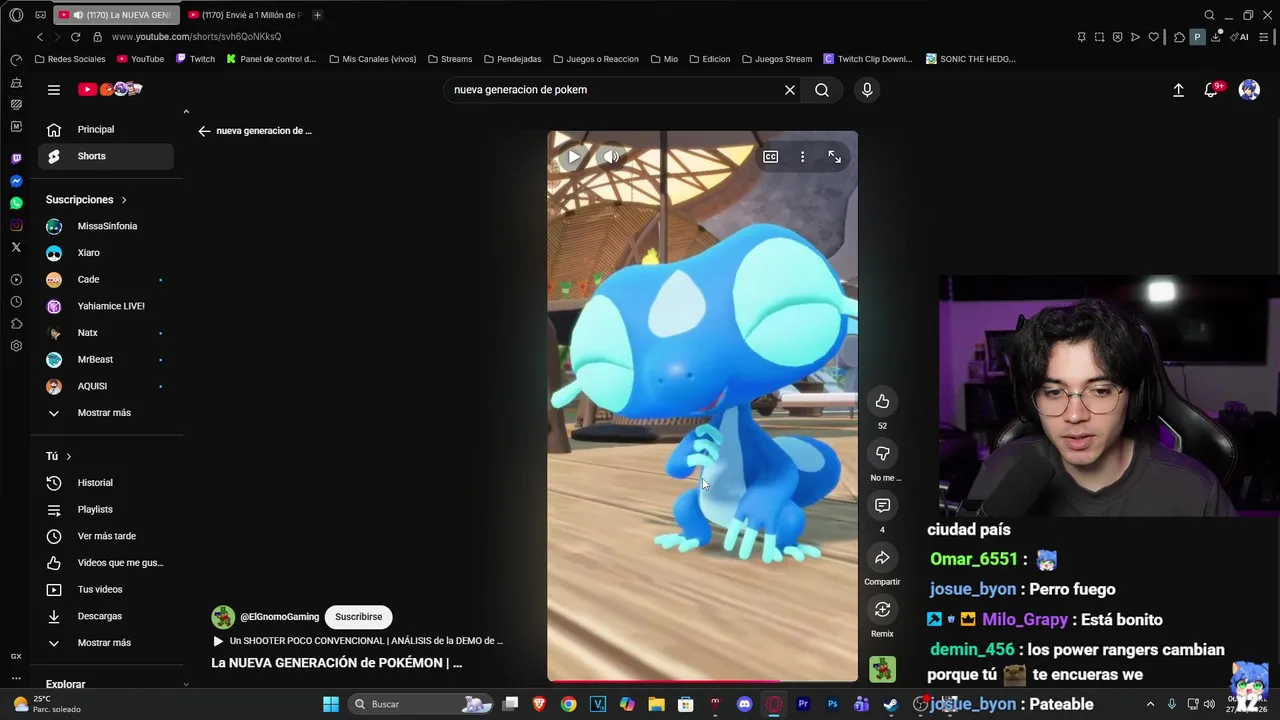
Task: Open the Short's comments panel
Action: coord(882,506)
